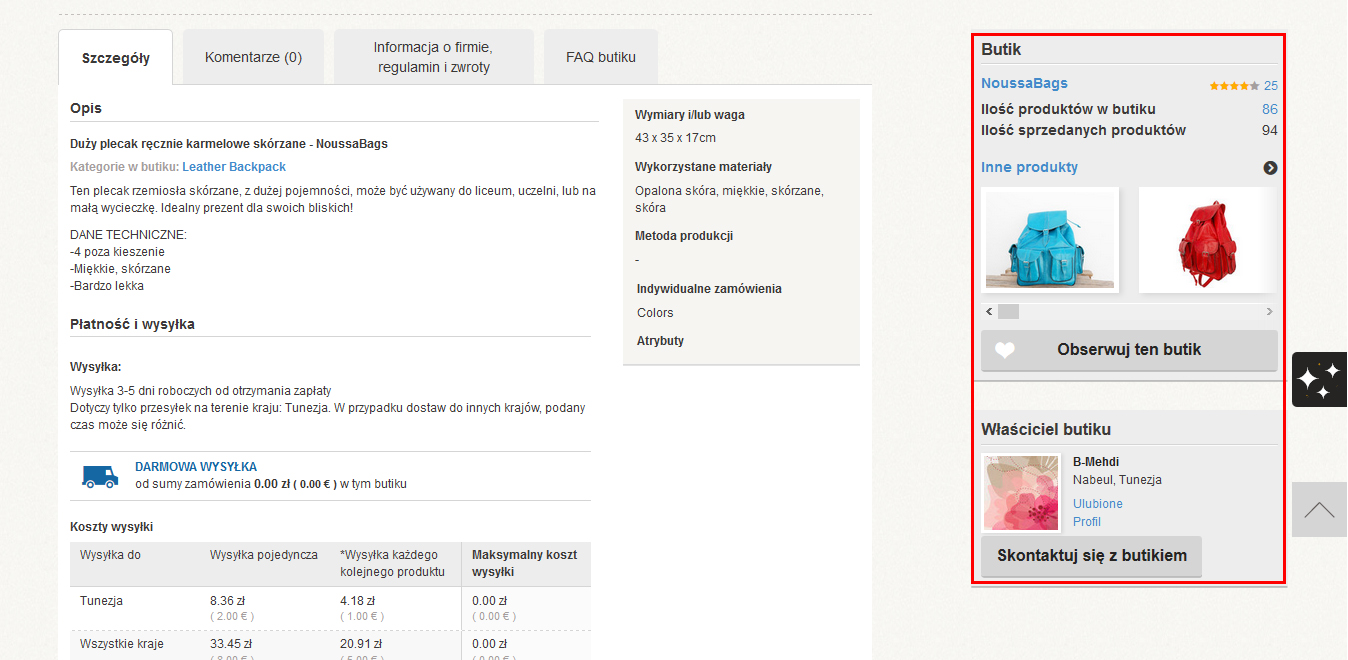Screen dimensions: 1348x660
Task: Click Skontaktuj się z butikiem button
Action: click(1092, 556)
